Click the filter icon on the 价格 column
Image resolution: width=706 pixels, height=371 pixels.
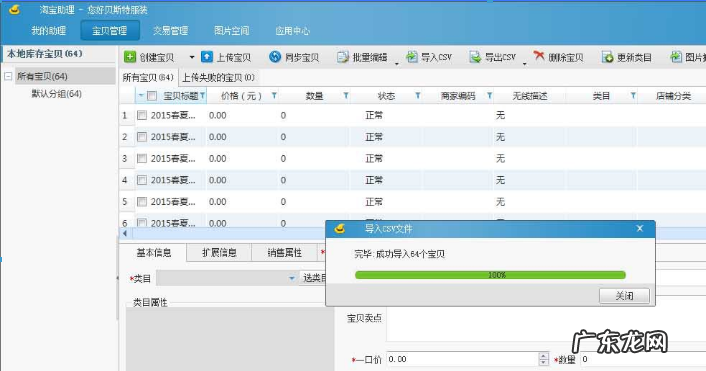coord(274,95)
